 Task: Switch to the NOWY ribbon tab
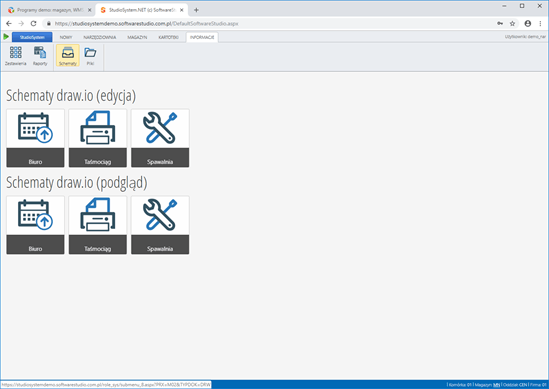(x=66, y=37)
